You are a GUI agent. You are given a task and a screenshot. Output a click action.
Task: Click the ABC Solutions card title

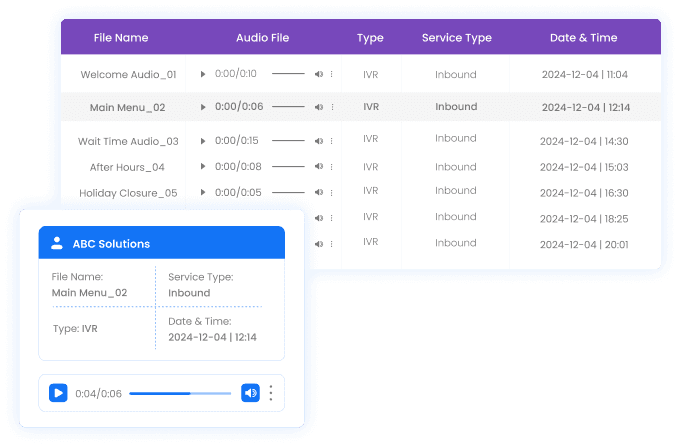pyautogui.click(x=111, y=244)
